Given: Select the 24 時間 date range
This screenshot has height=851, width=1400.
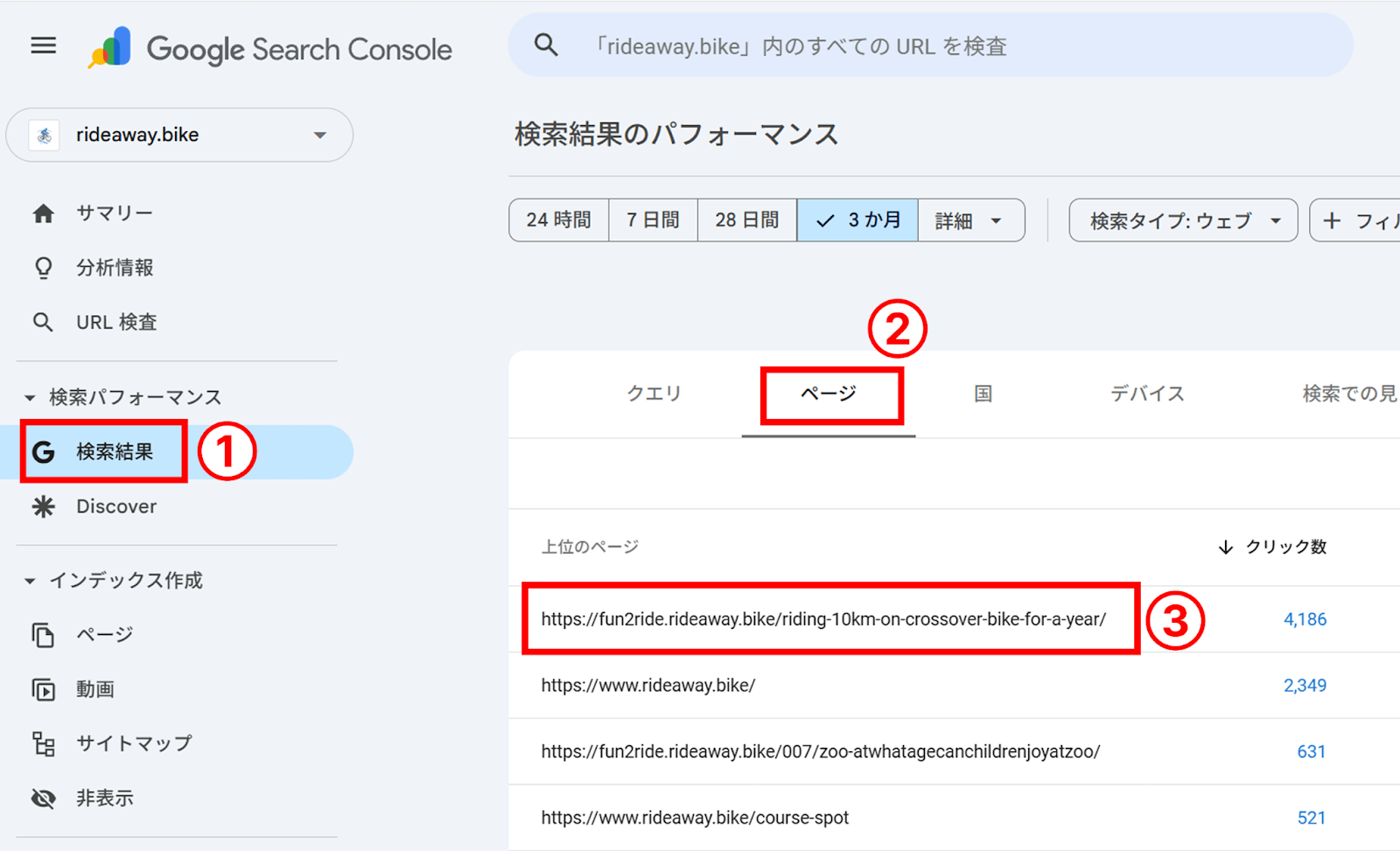Looking at the screenshot, I should click(x=557, y=220).
